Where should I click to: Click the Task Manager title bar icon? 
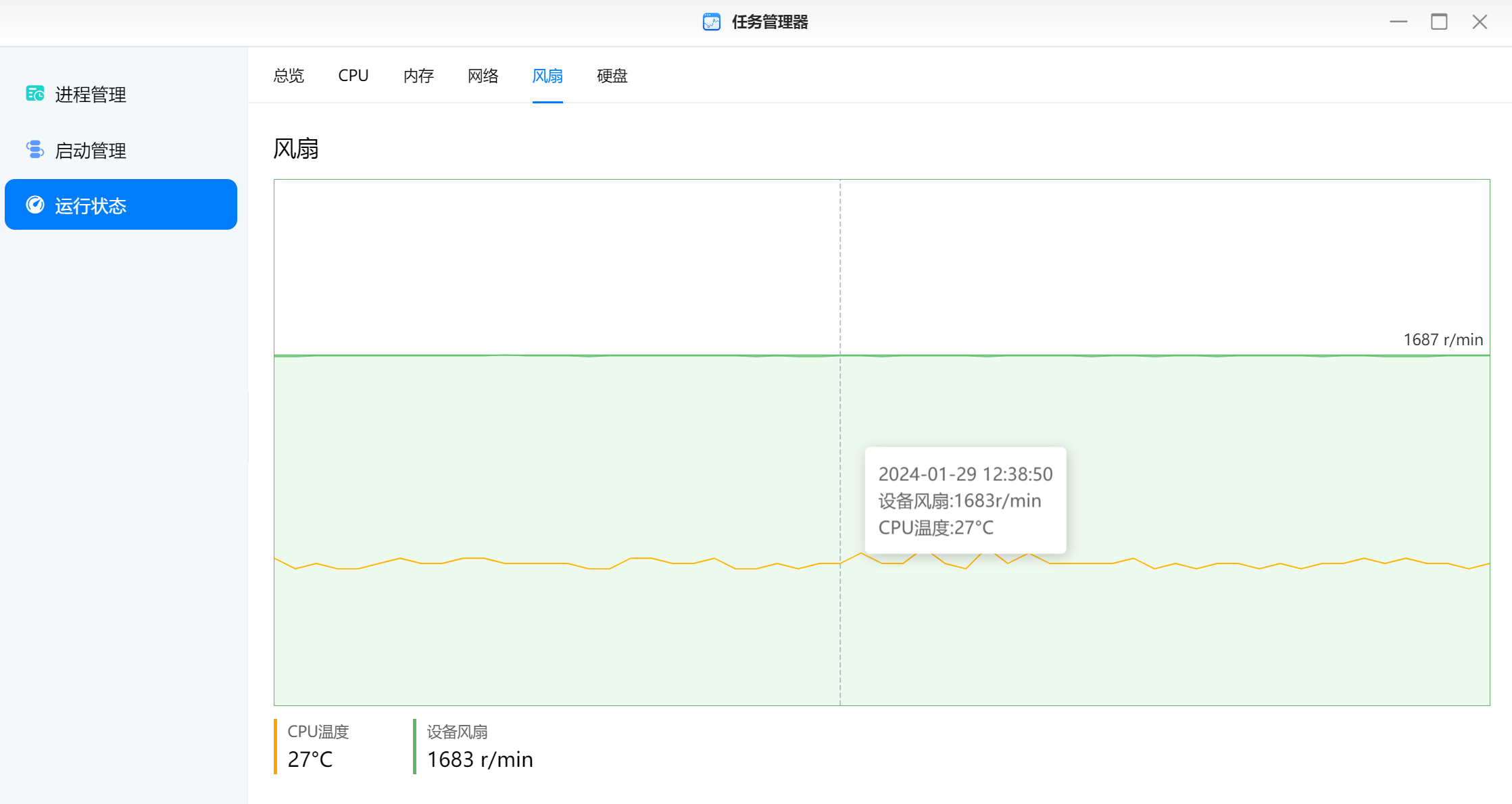pos(711,22)
